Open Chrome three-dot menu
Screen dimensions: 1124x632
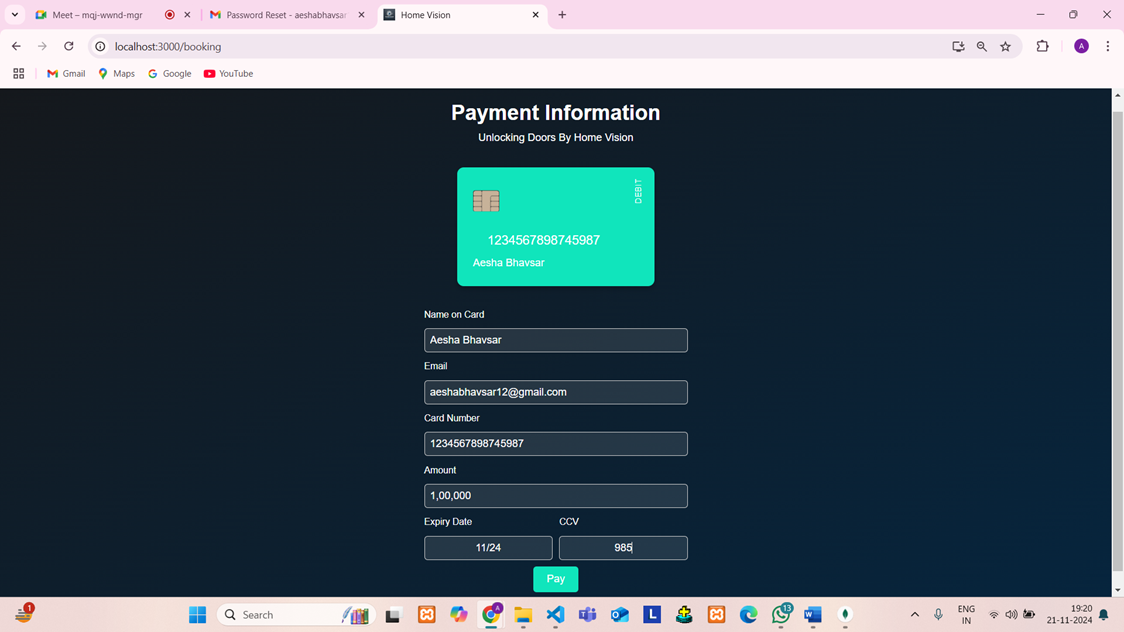(x=1107, y=46)
